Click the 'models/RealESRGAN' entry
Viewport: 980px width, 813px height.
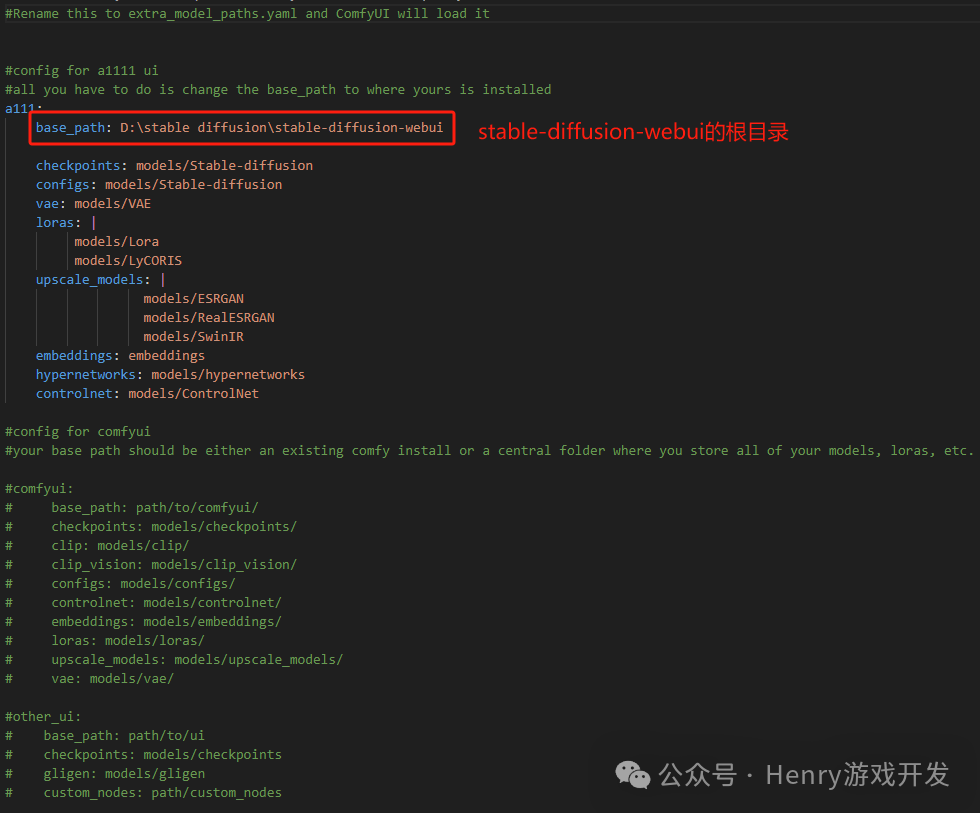click(x=209, y=317)
